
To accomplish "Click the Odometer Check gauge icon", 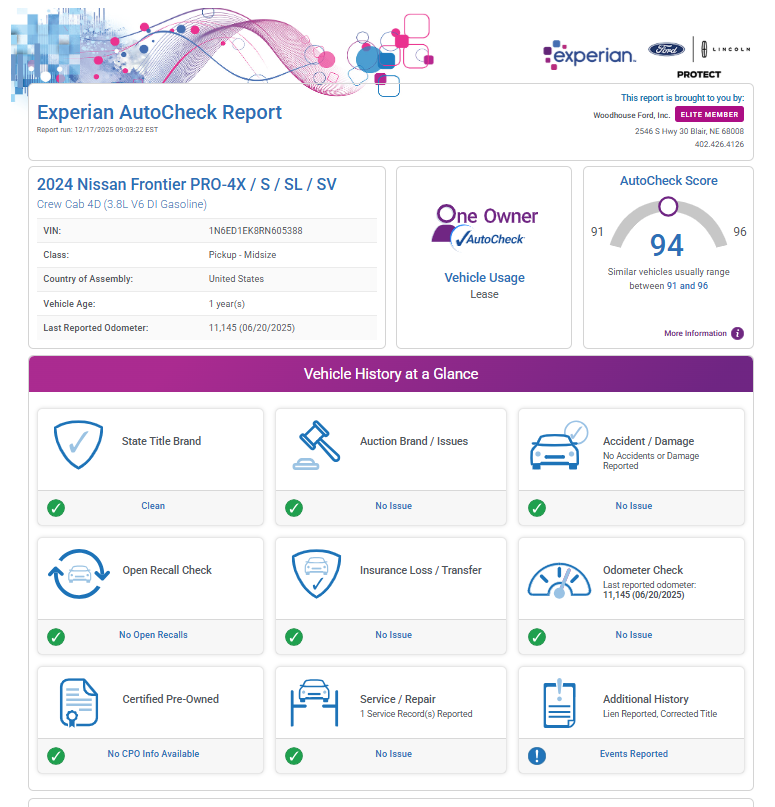I will (559, 580).
